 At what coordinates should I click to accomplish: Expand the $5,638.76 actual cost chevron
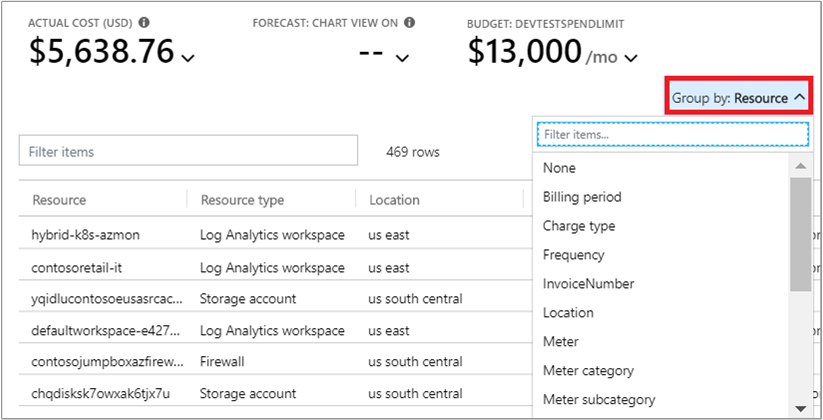[x=188, y=57]
